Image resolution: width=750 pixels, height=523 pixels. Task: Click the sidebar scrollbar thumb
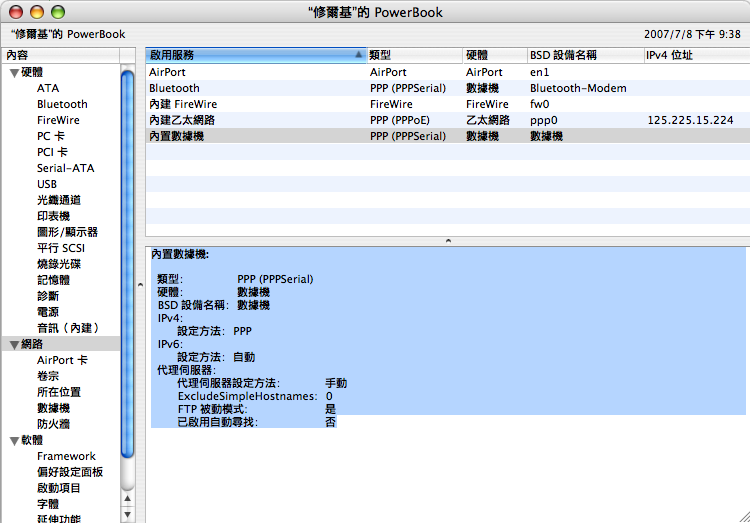[127, 264]
